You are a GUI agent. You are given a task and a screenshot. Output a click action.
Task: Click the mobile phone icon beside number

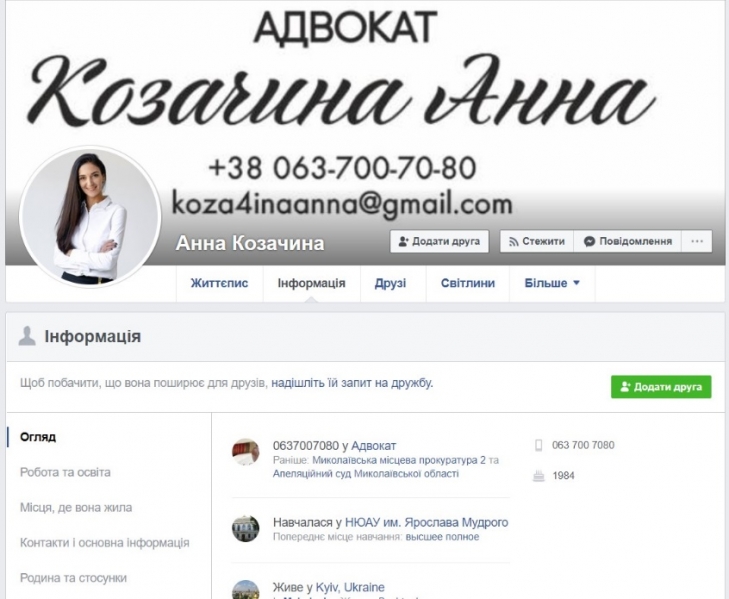point(538,446)
